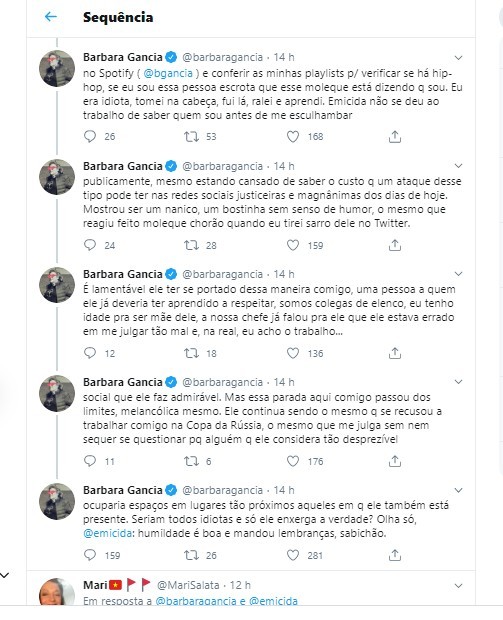Open options chevron on the 'publicamente' tweet
The width and height of the screenshot is (503, 620).
coord(458,165)
